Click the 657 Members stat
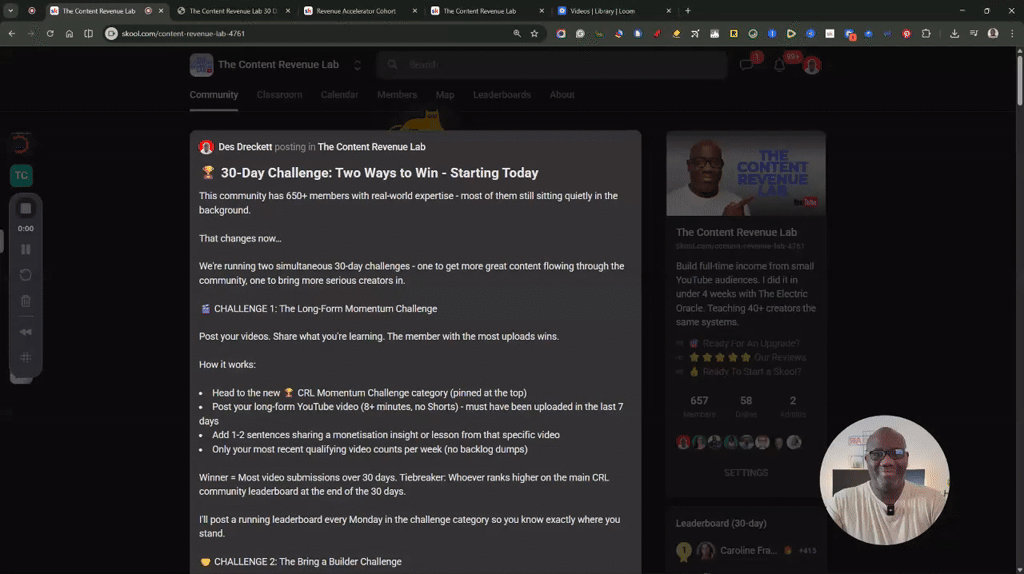The image size is (1024, 574). tap(699, 406)
